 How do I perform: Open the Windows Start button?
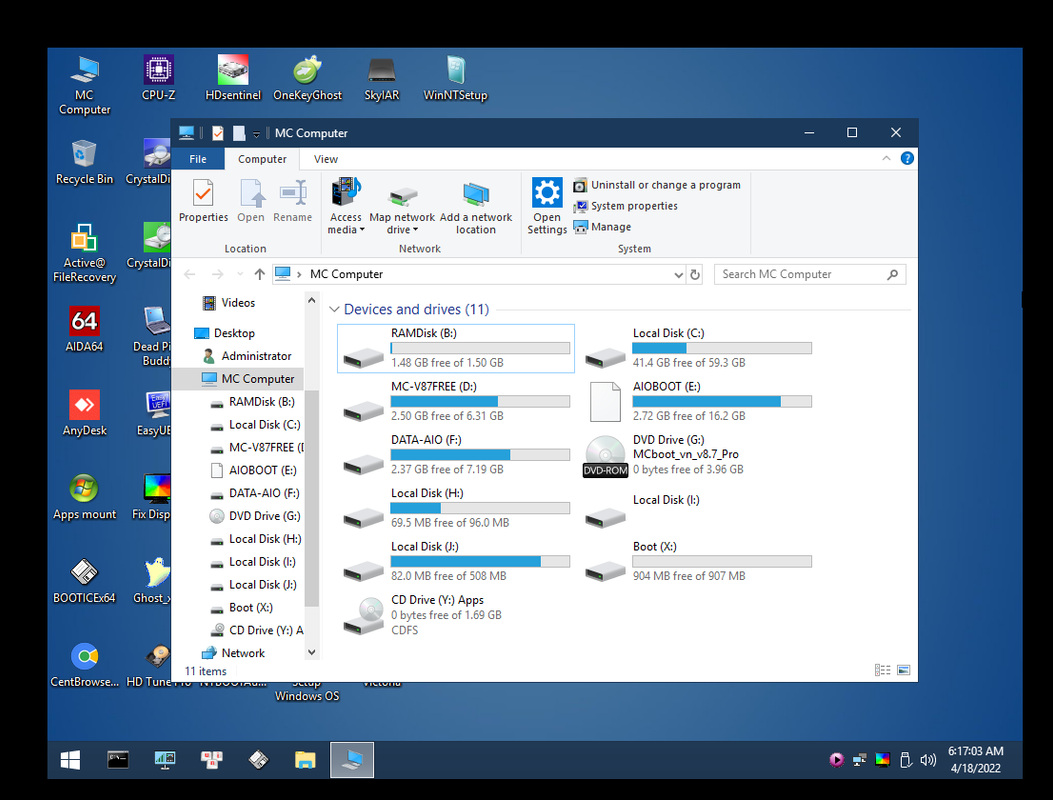71,760
